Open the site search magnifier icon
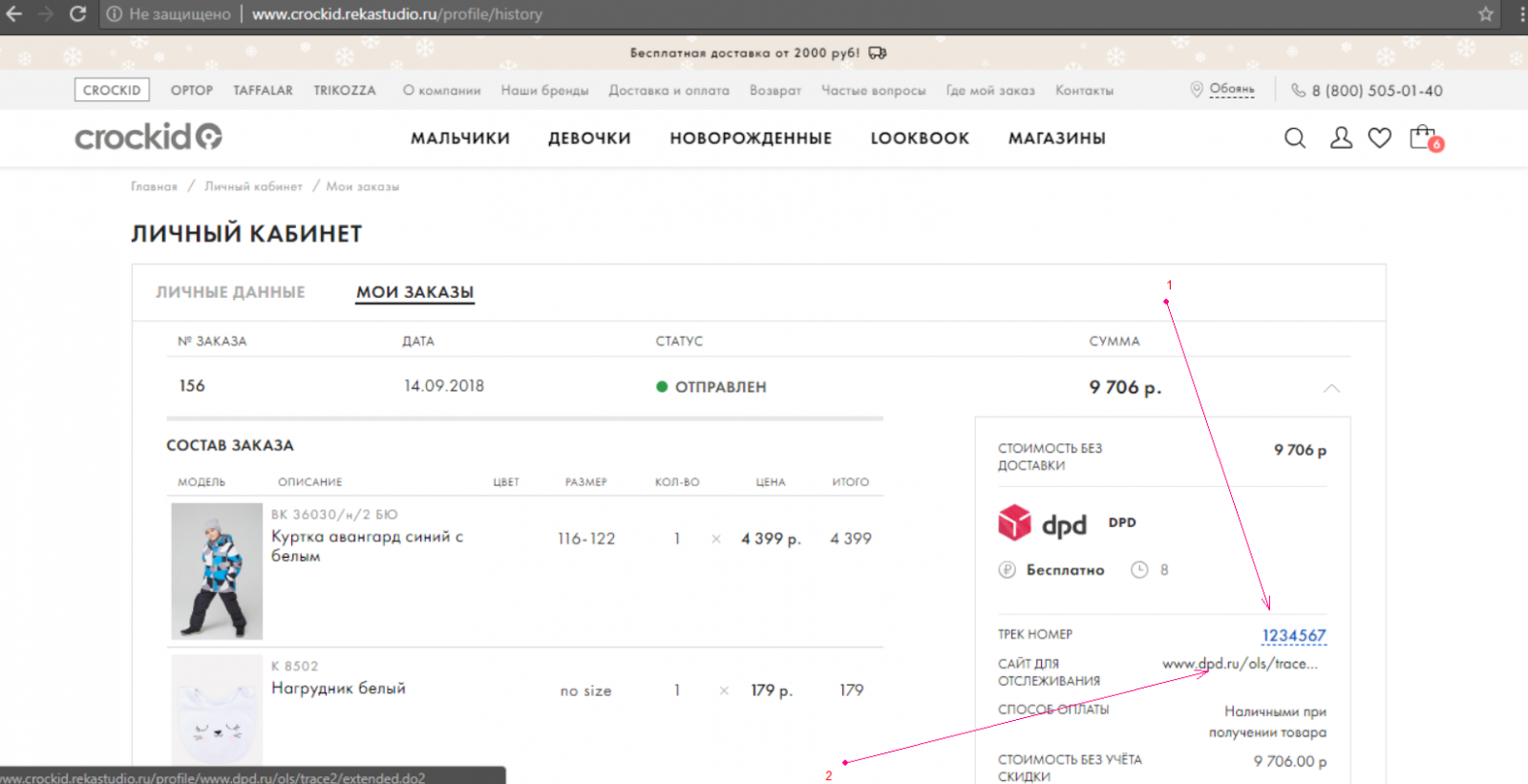The height and width of the screenshot is (784, 1528). (x=1294, y=138)
